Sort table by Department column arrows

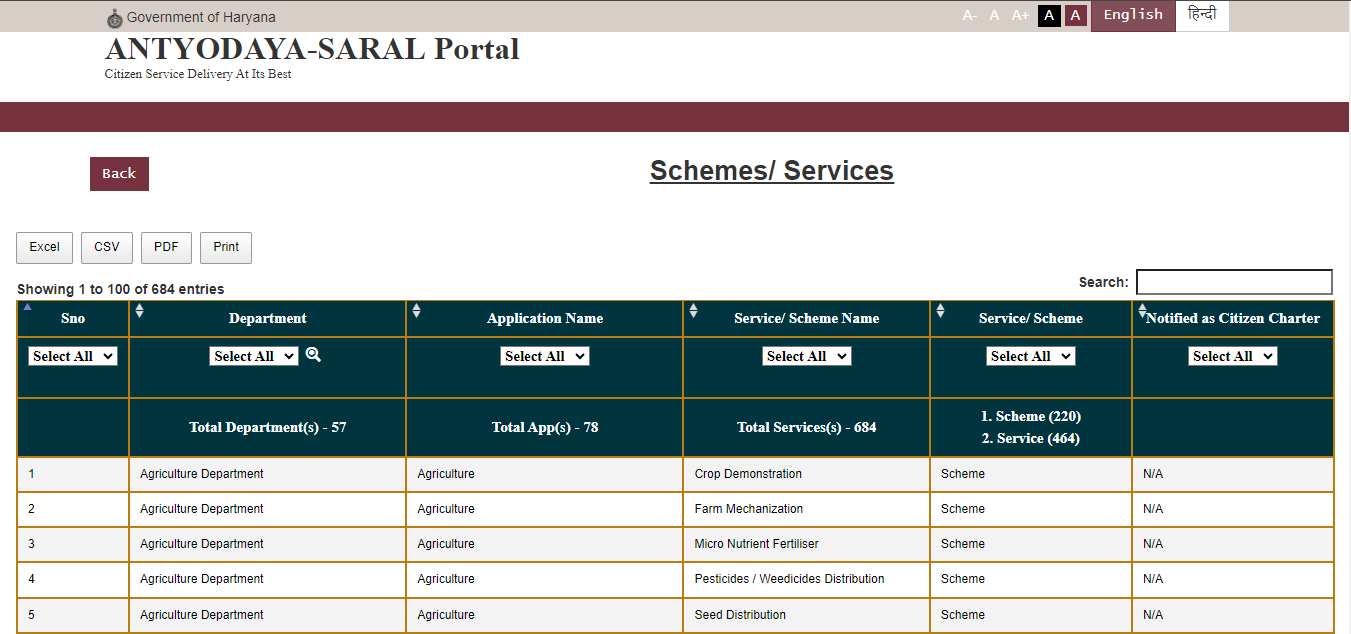[x=139, y=310]
